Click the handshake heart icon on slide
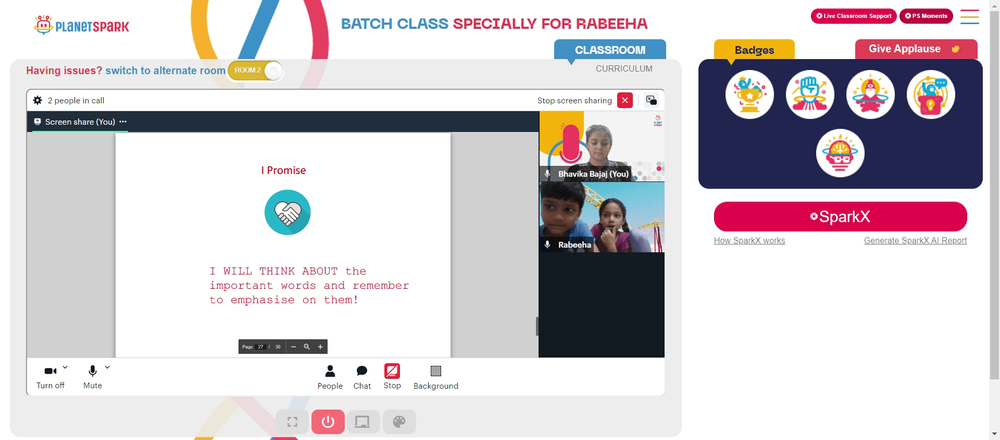This screenshot has height=440, width=1000. coord(288,213)
